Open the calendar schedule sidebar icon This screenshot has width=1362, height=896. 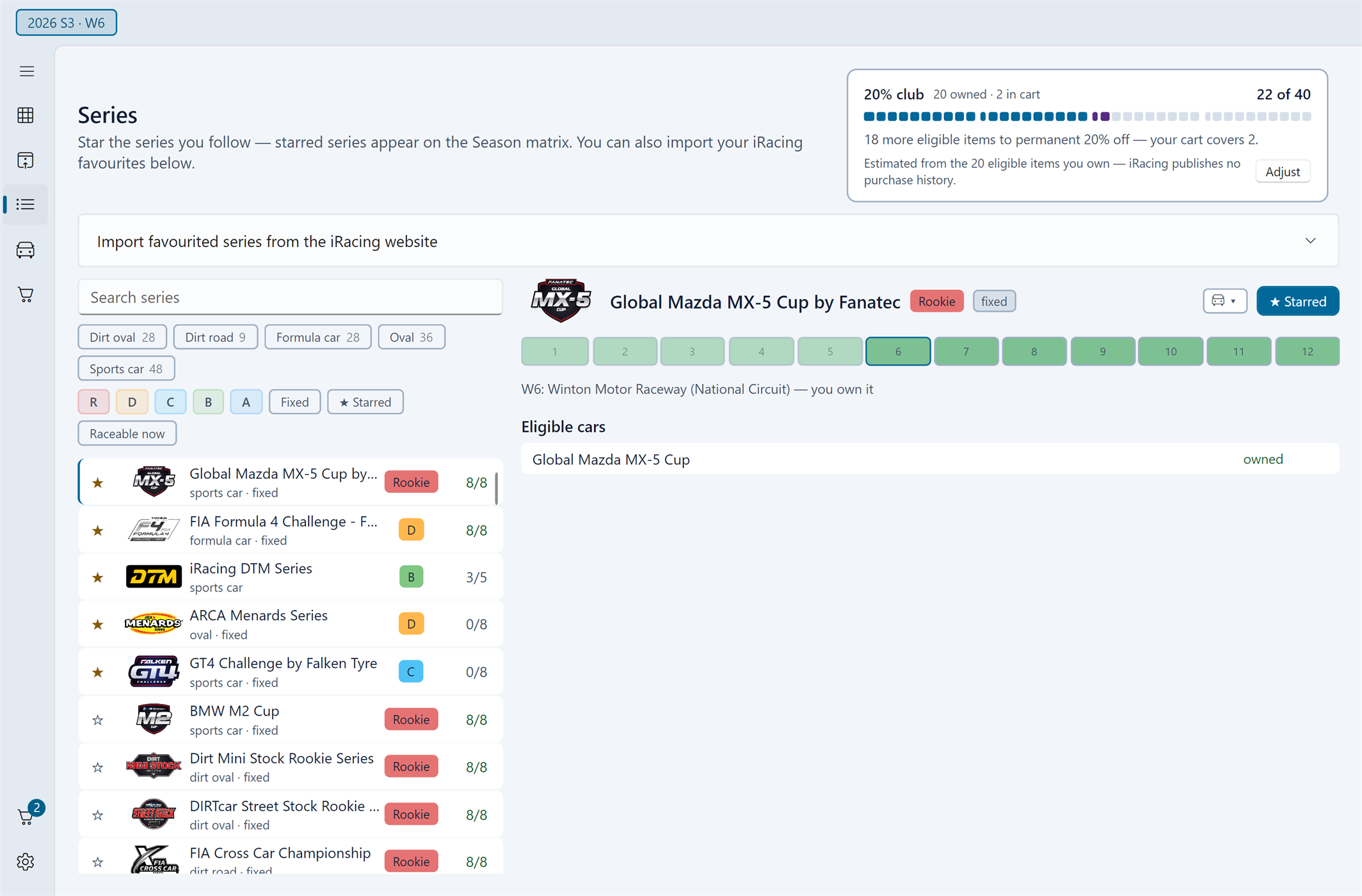coord(26,160)
